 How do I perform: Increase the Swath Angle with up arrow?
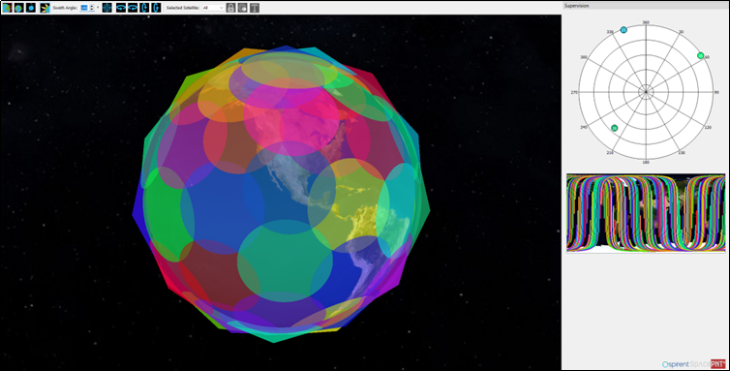tap(92, 6)
